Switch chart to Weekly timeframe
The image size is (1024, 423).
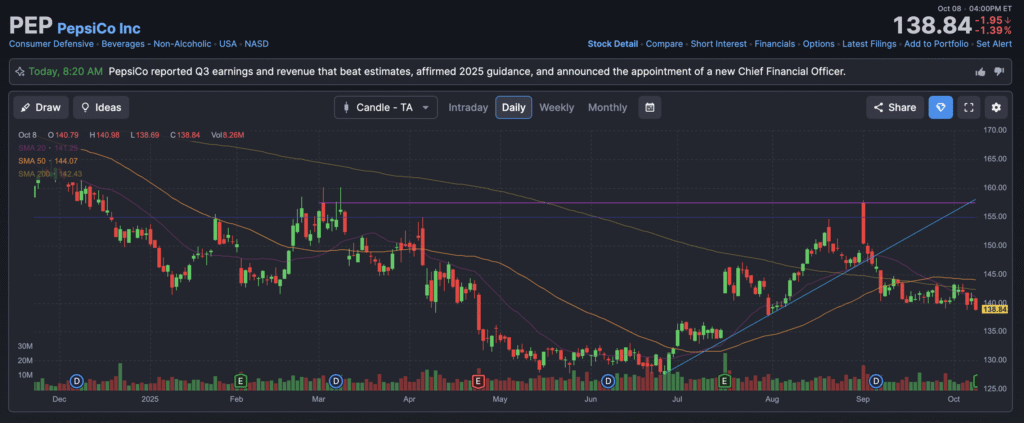point(556,107)
